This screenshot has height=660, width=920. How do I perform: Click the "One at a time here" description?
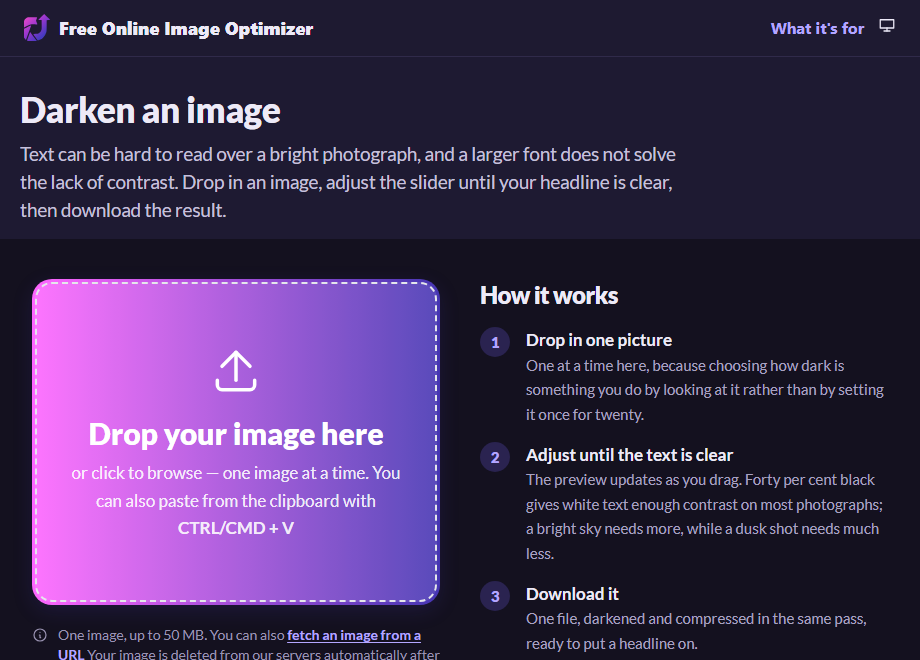click(x=704, y=390)
